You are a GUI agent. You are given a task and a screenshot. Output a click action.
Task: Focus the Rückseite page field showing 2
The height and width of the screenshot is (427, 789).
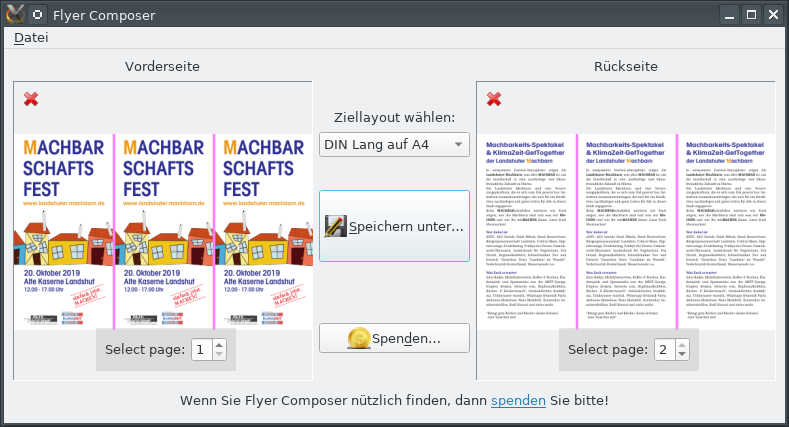665,350
